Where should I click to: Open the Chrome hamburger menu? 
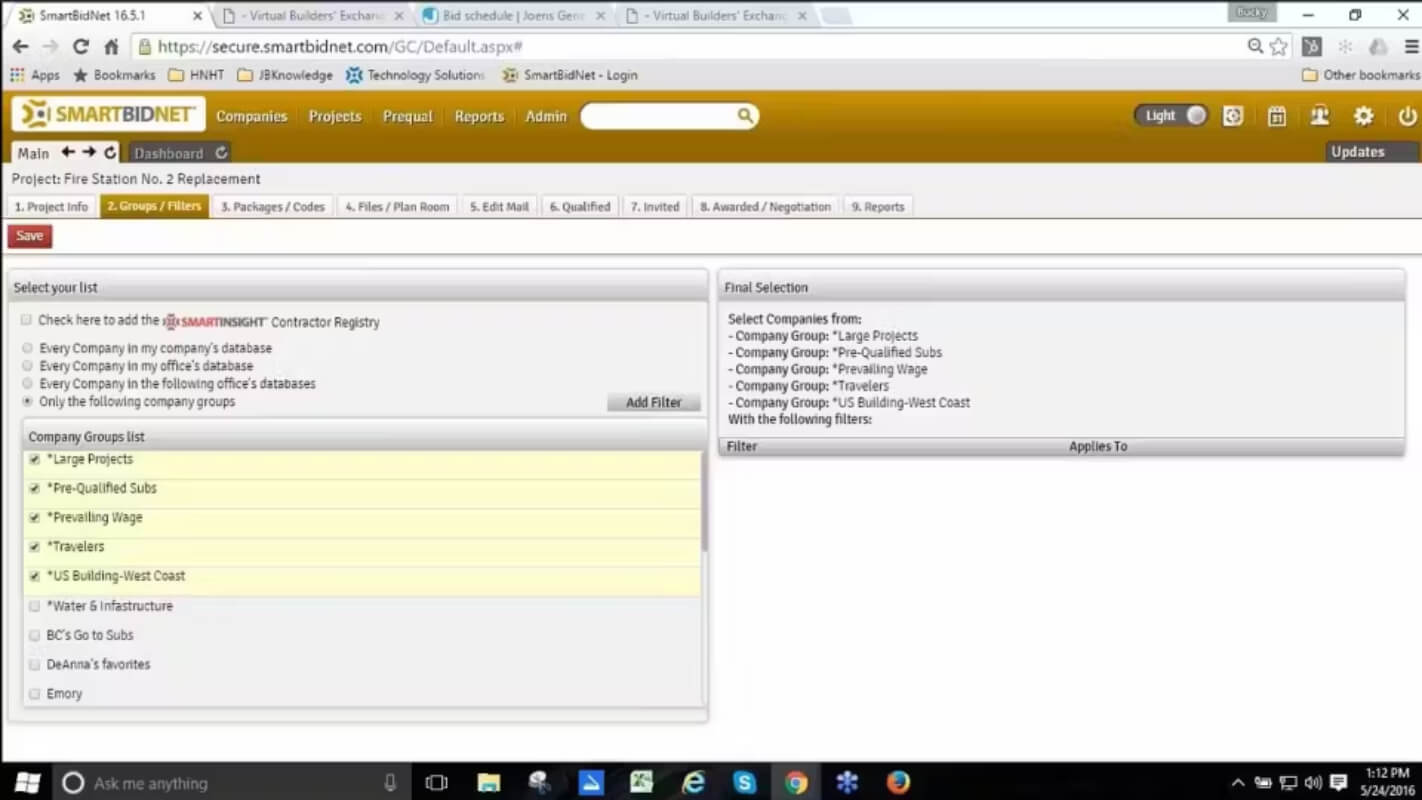1411,47
